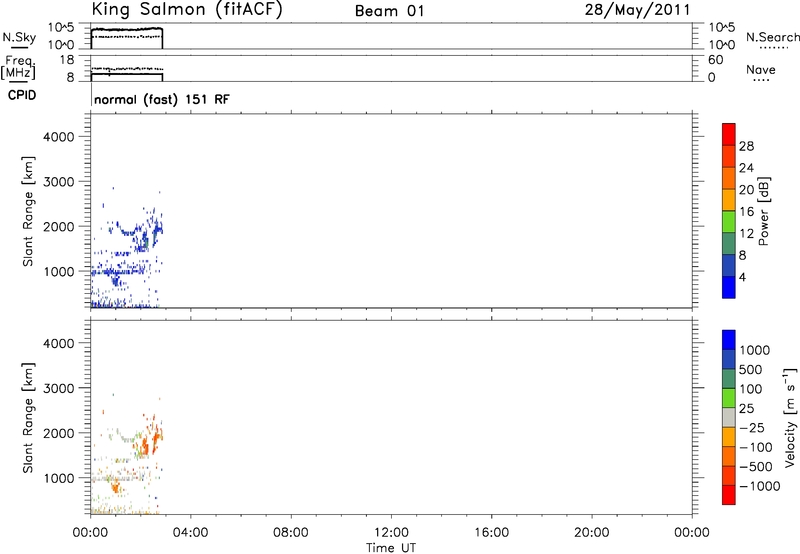
Task: Click 'Velocity [m s⁻¹]' colorbar axis label
Action: 790,417
